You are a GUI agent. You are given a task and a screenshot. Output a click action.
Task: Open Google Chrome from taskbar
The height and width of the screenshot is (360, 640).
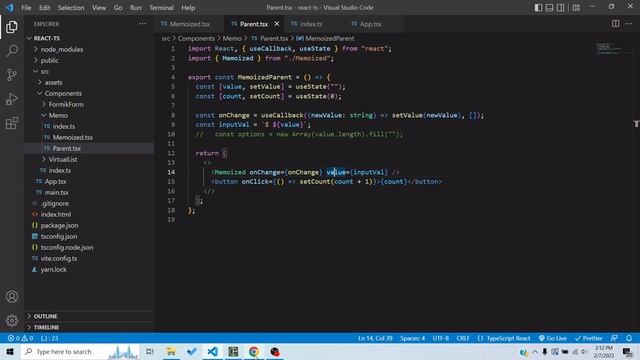[254, 351]
